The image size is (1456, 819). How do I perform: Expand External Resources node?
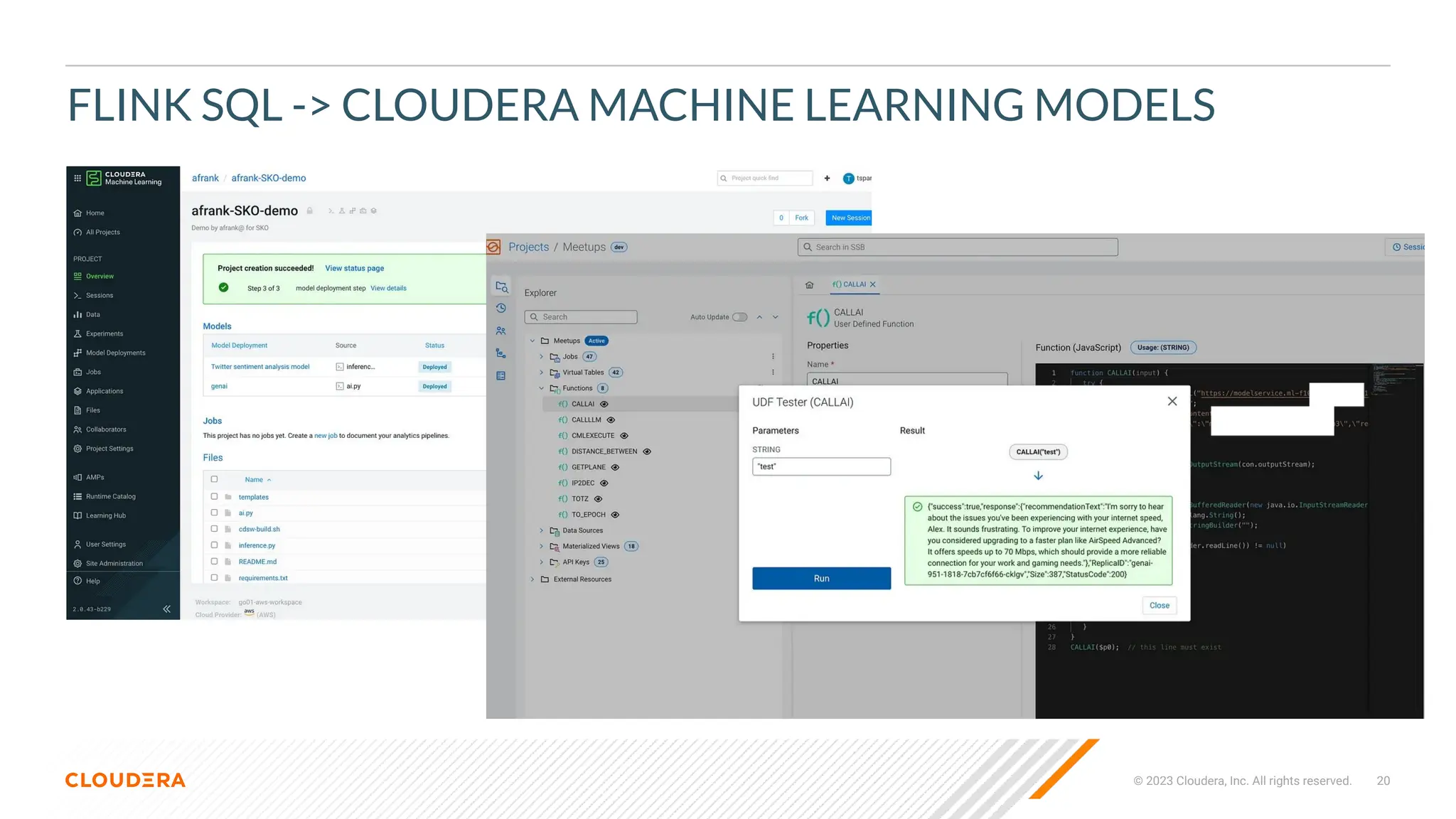[x=532, y=579]
